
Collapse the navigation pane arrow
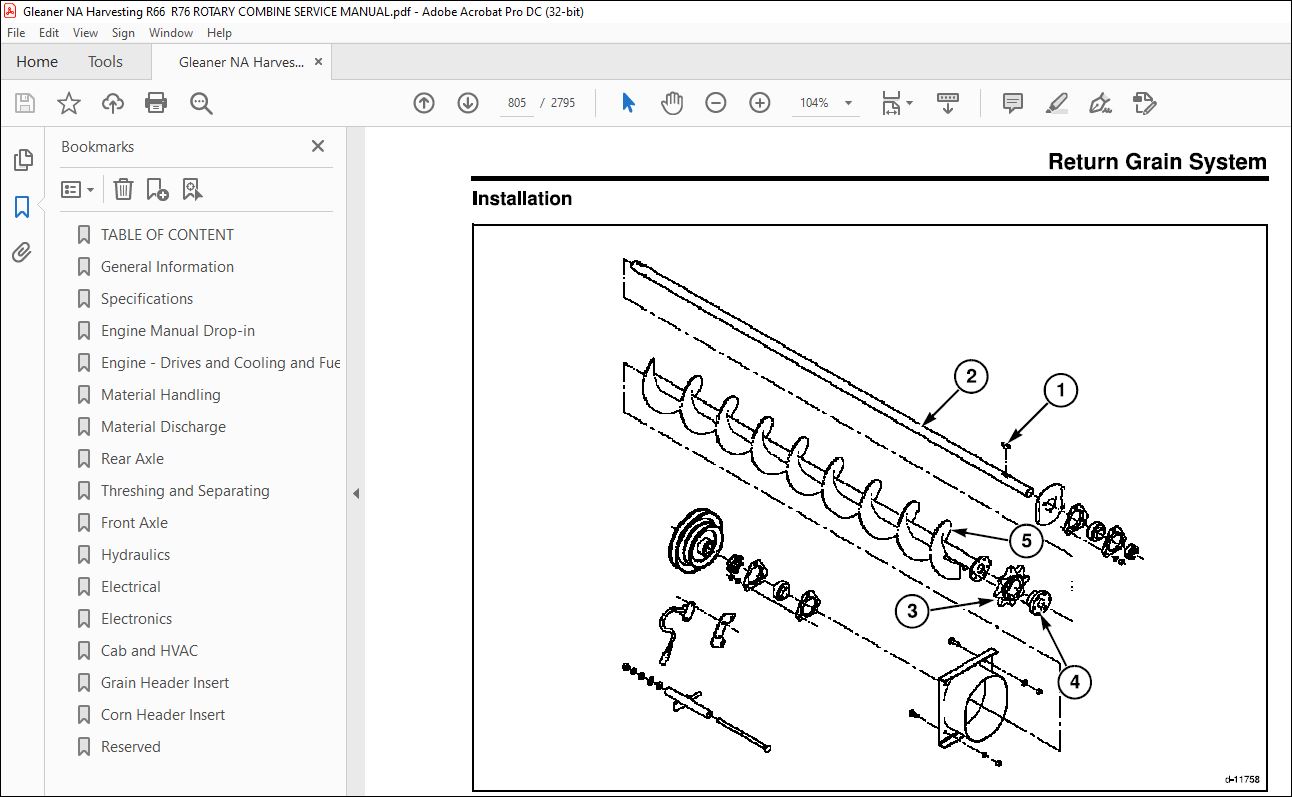356,493
